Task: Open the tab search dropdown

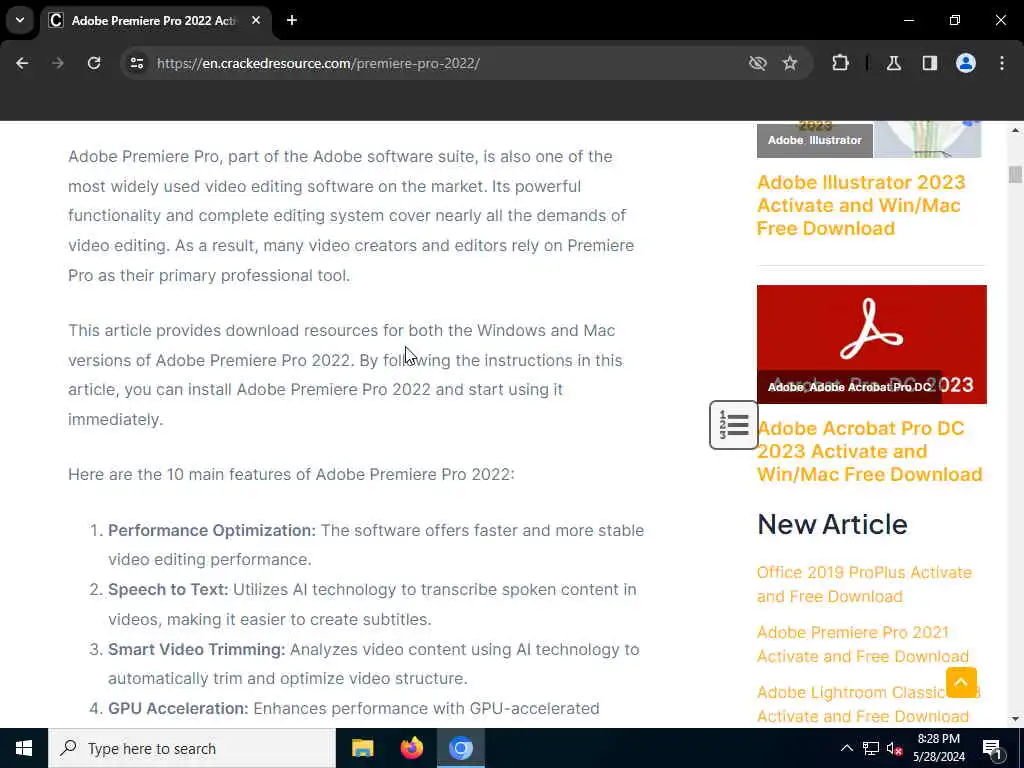Action: (20, 20)
